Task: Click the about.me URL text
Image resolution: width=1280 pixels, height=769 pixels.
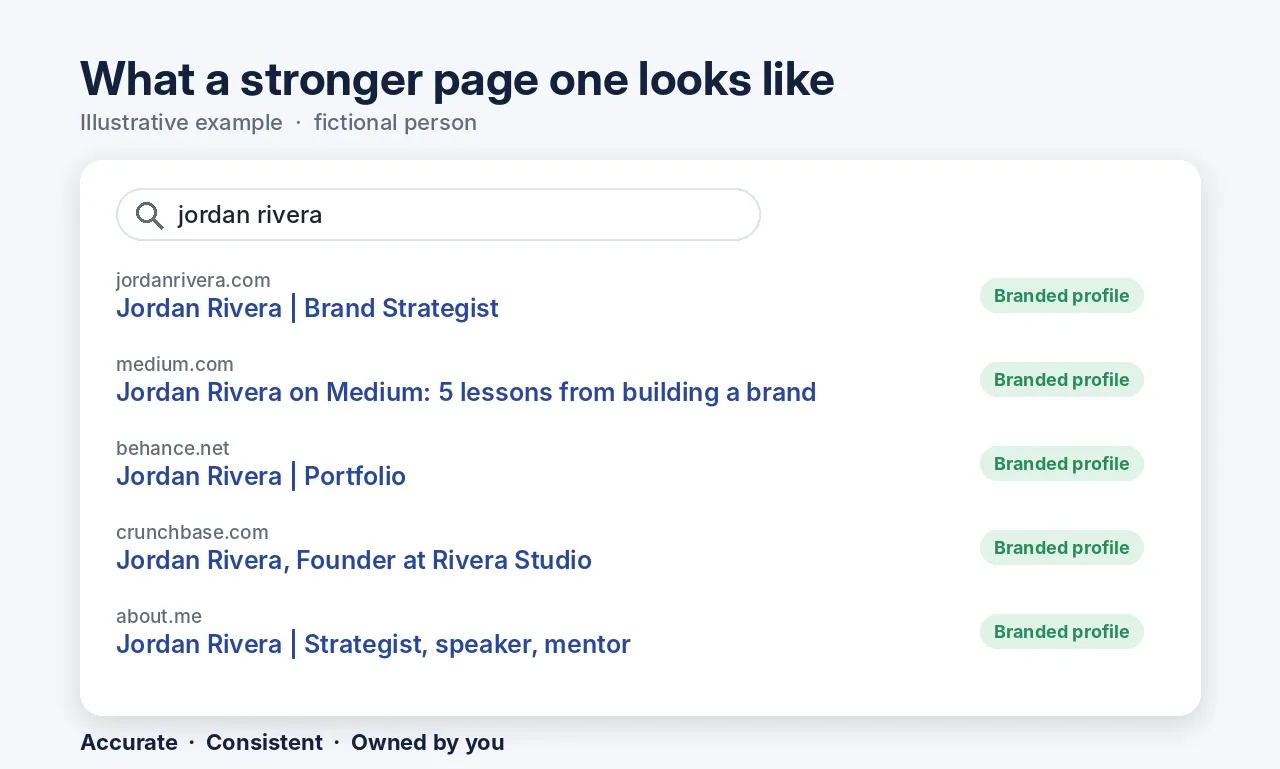Action: 159,616
